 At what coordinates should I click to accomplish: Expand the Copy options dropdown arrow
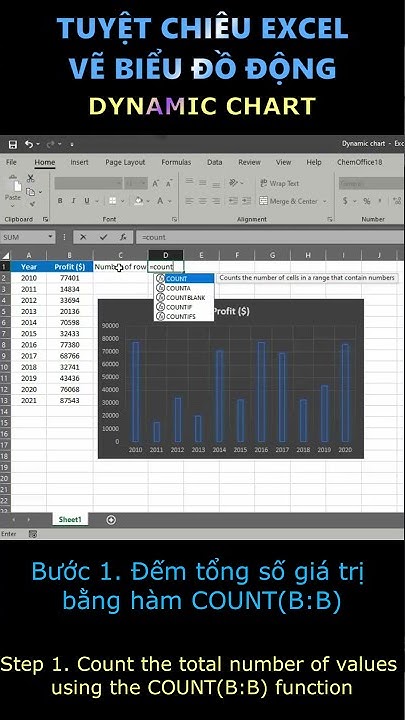point(40,192)
